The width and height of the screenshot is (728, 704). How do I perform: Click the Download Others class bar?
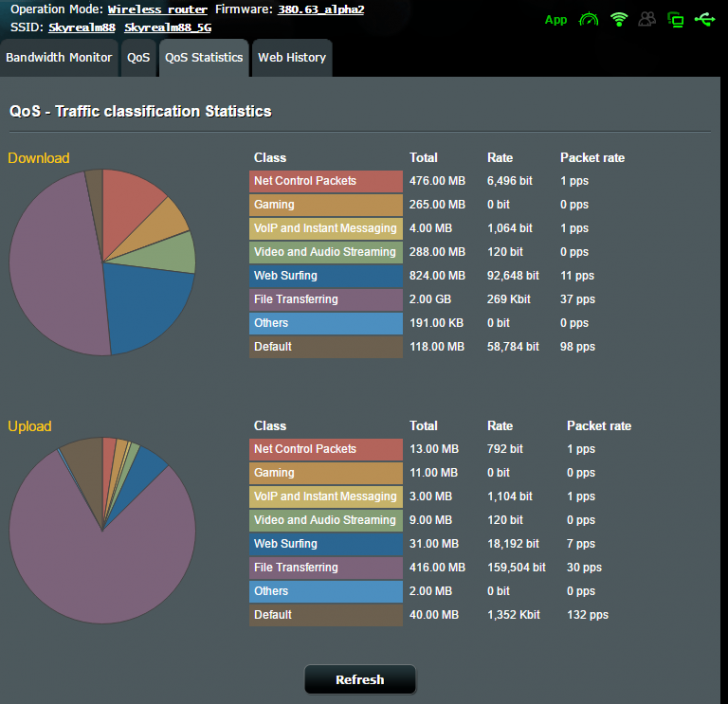pyautogui.click(x=326, y=323)
